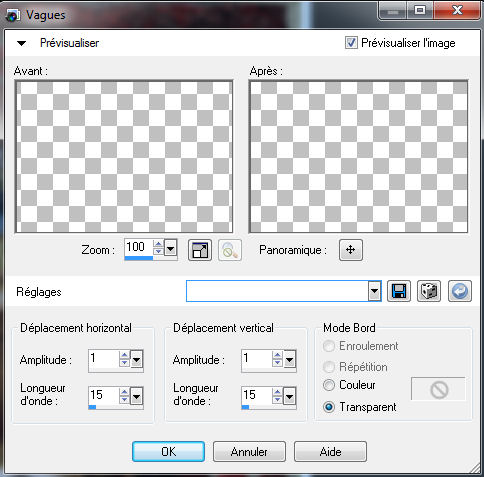
Task: Open horizontal Amplitude slider dropdown
Action: click(x=137, y=359)
